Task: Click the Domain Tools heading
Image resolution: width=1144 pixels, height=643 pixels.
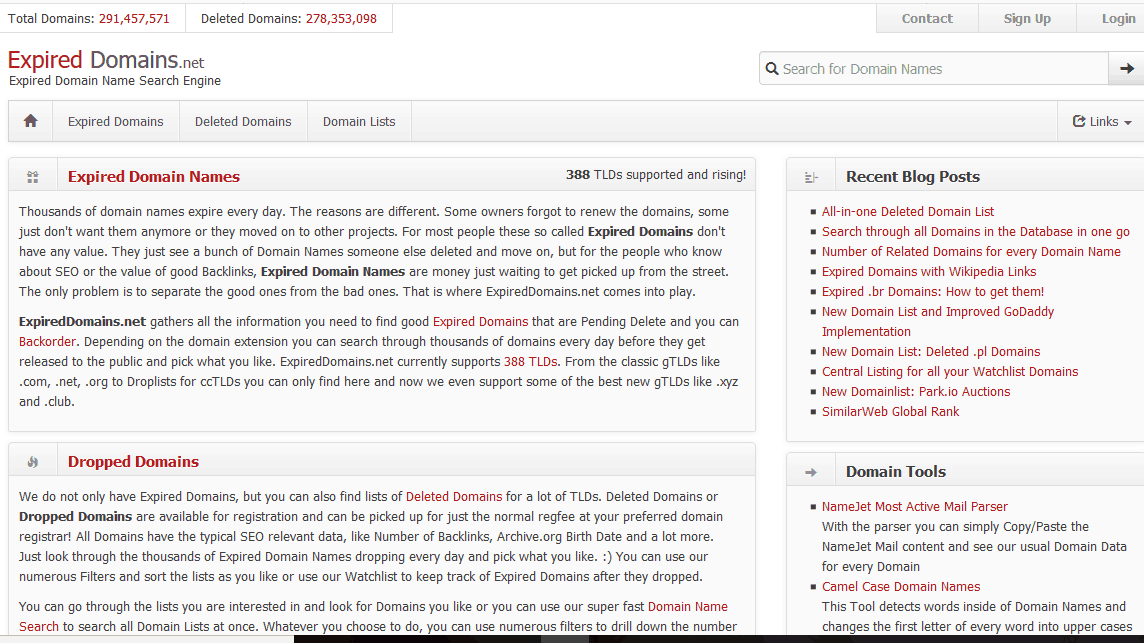Action: (896, 472)
